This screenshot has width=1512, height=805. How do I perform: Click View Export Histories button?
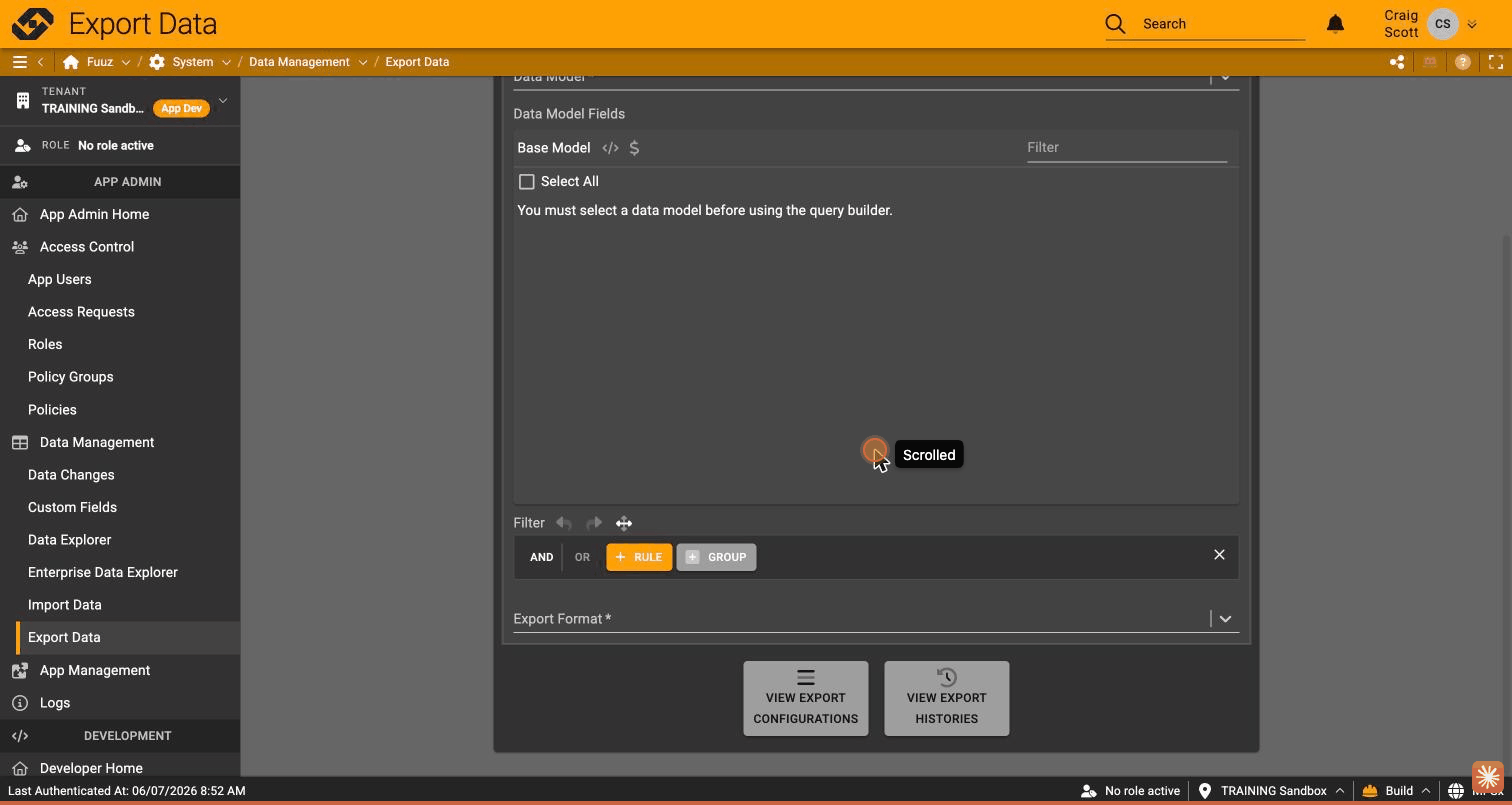point(947,698)
